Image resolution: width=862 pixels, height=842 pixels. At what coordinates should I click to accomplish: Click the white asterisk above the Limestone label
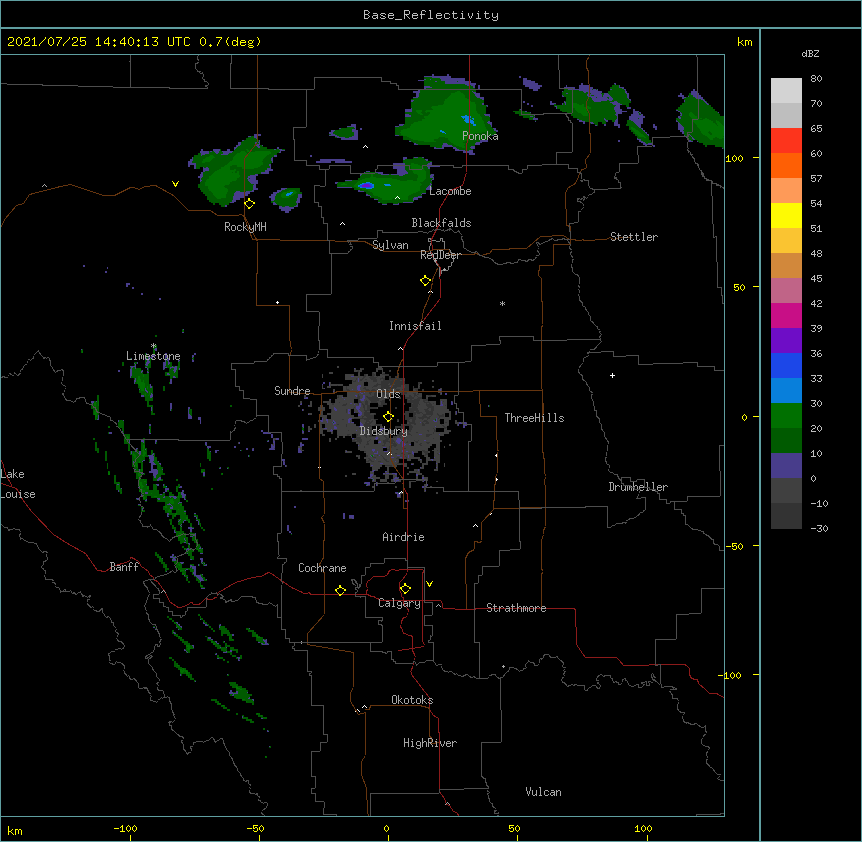[x=154, y=346]
